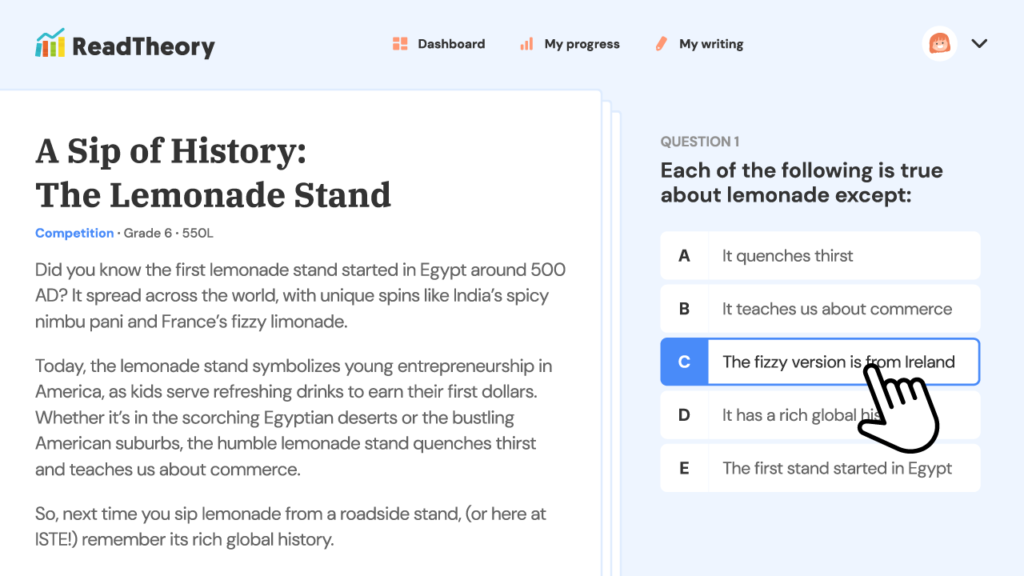Click the My writing pencil icon
Viewport: 1024px width, 576px height.
661,43
